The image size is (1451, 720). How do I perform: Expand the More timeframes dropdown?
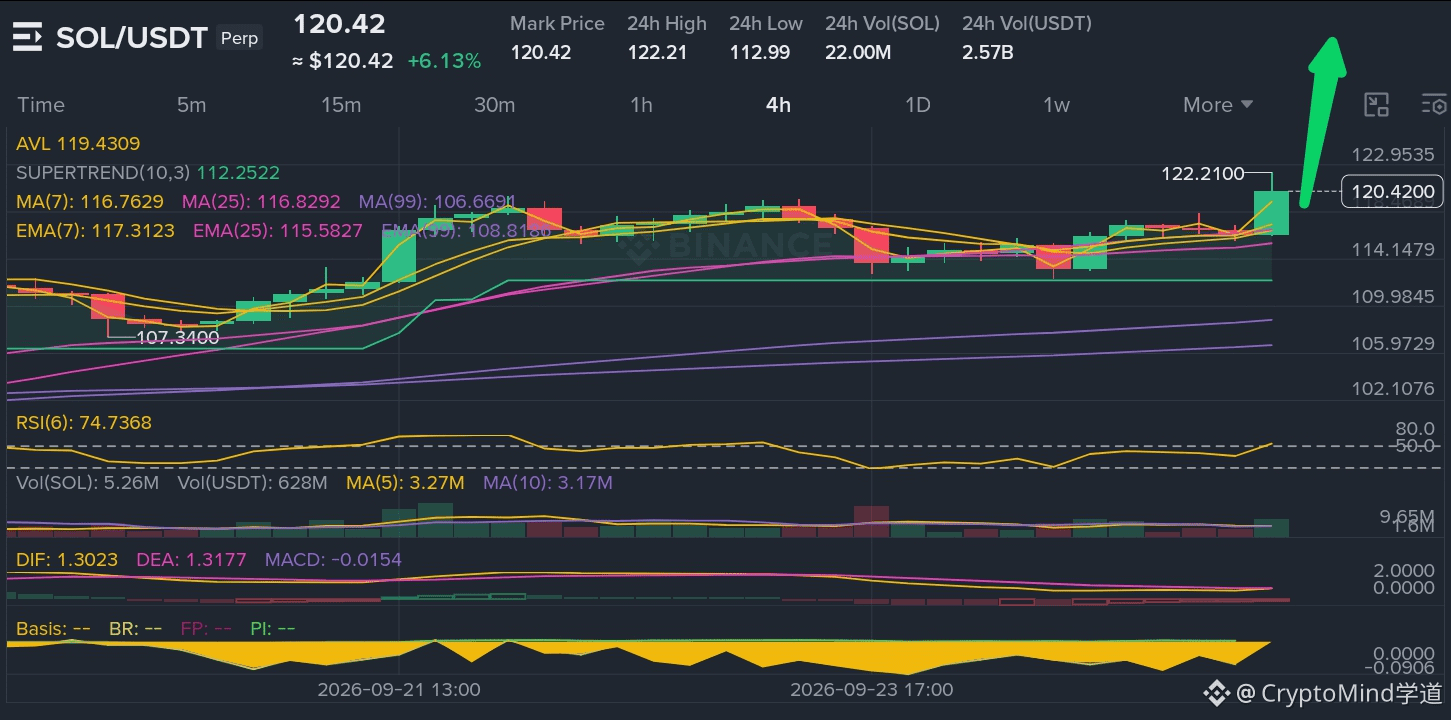(x=1218, y=105)
